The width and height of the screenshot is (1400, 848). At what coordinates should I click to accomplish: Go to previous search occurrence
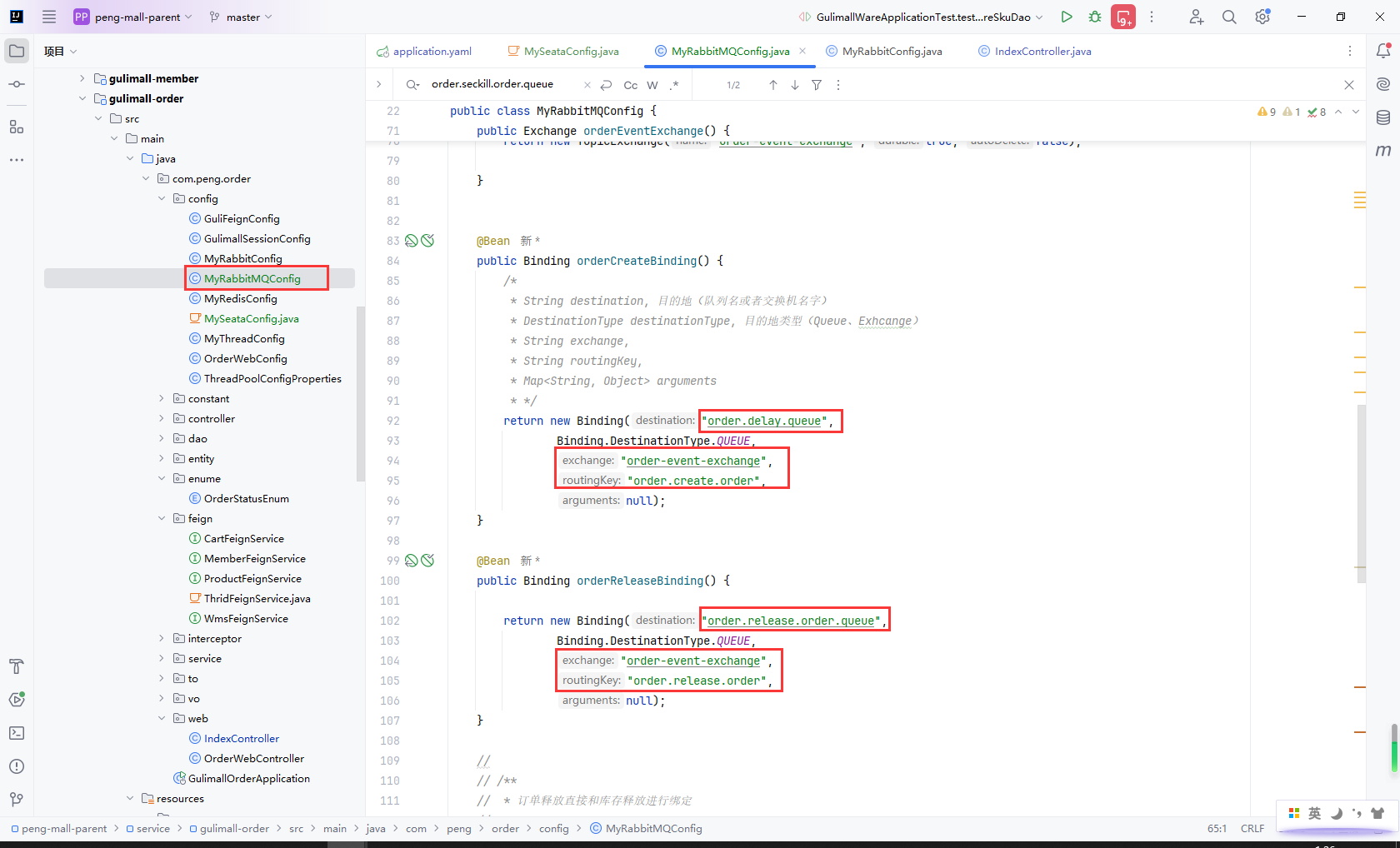pos(773,85)
